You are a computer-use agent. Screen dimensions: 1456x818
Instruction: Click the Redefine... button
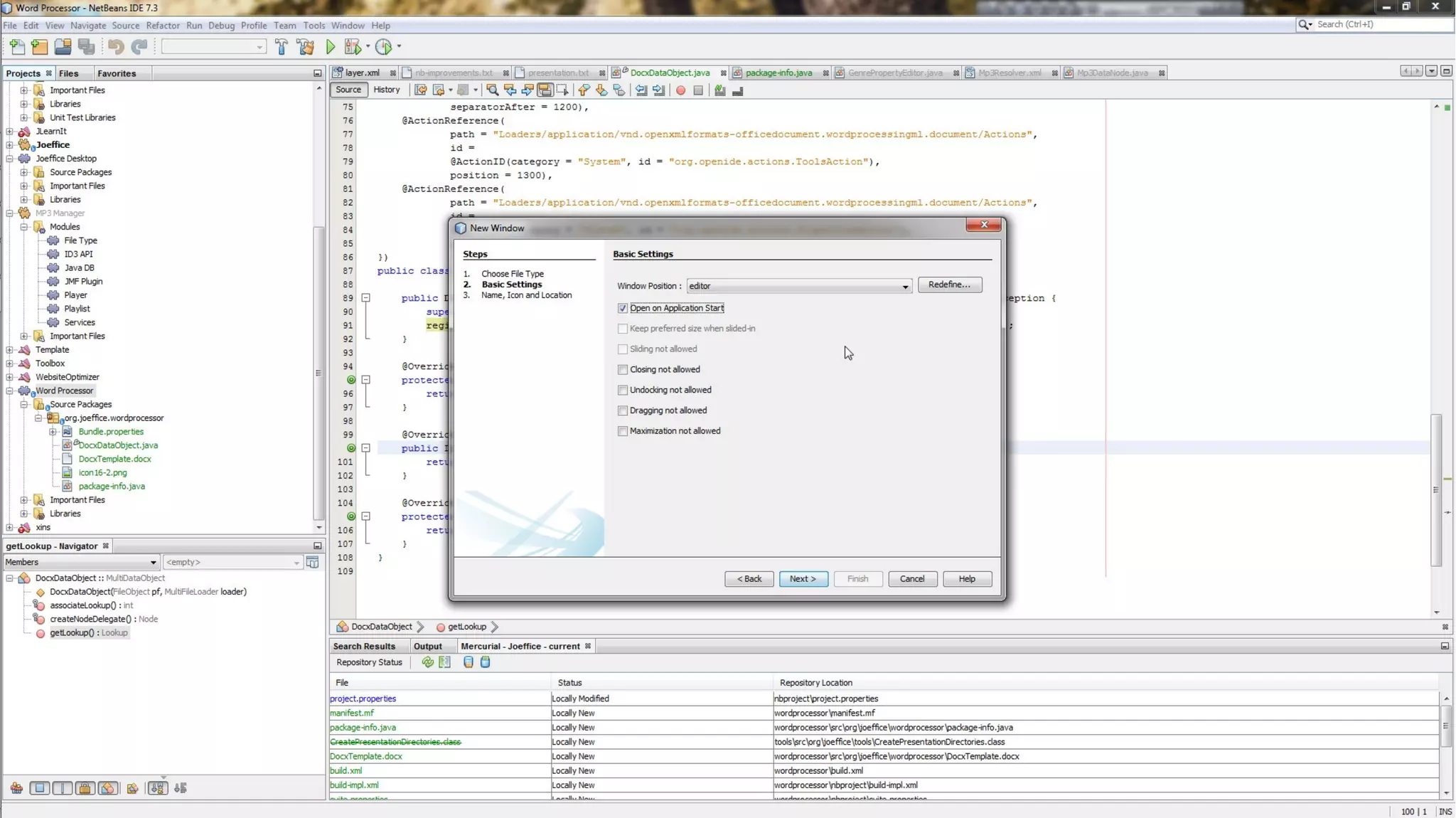[x=949, y=285]
